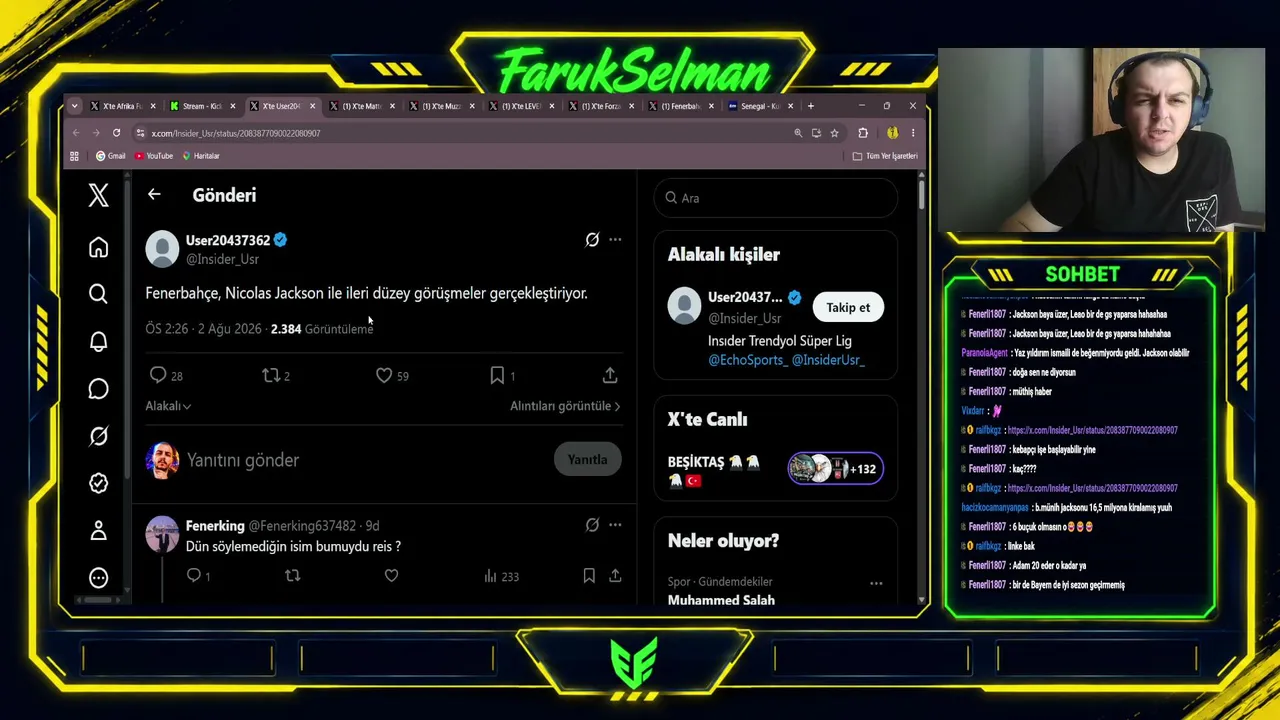Click Takip et to follow User20437
Screen dimensions: 1280x720
point(848,307)
